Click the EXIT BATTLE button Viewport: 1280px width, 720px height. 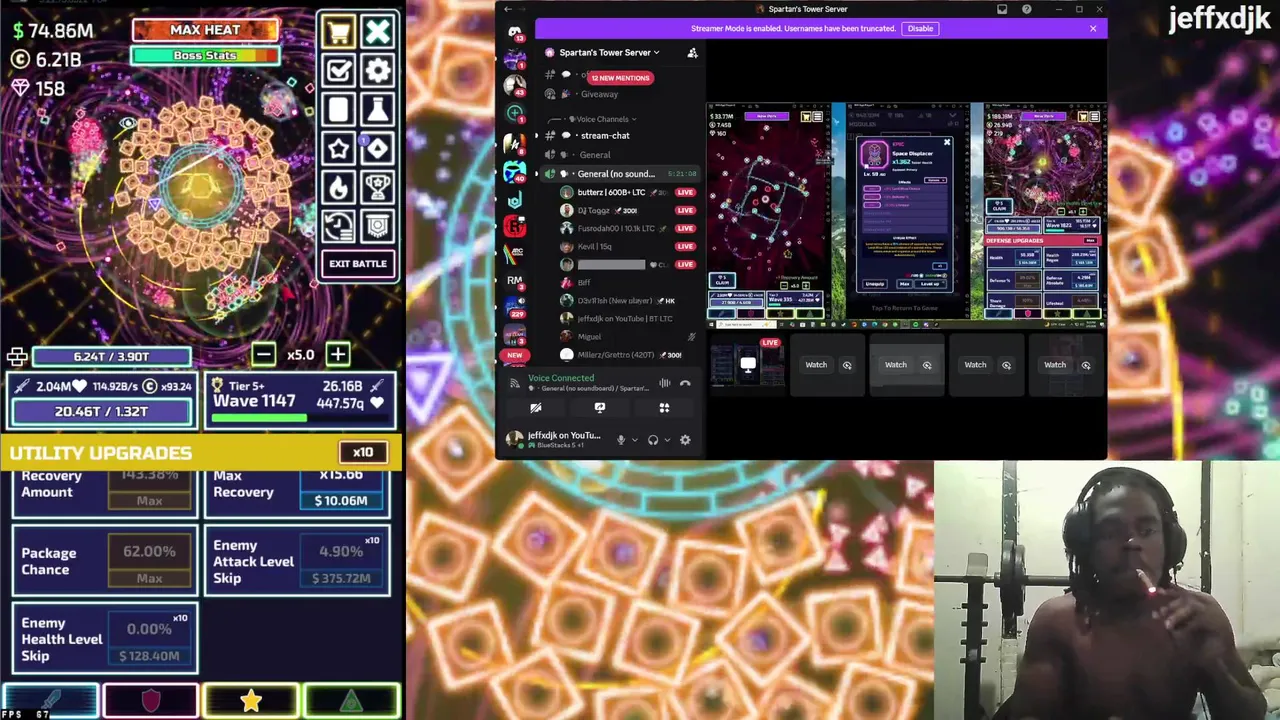tap(358, 264)
